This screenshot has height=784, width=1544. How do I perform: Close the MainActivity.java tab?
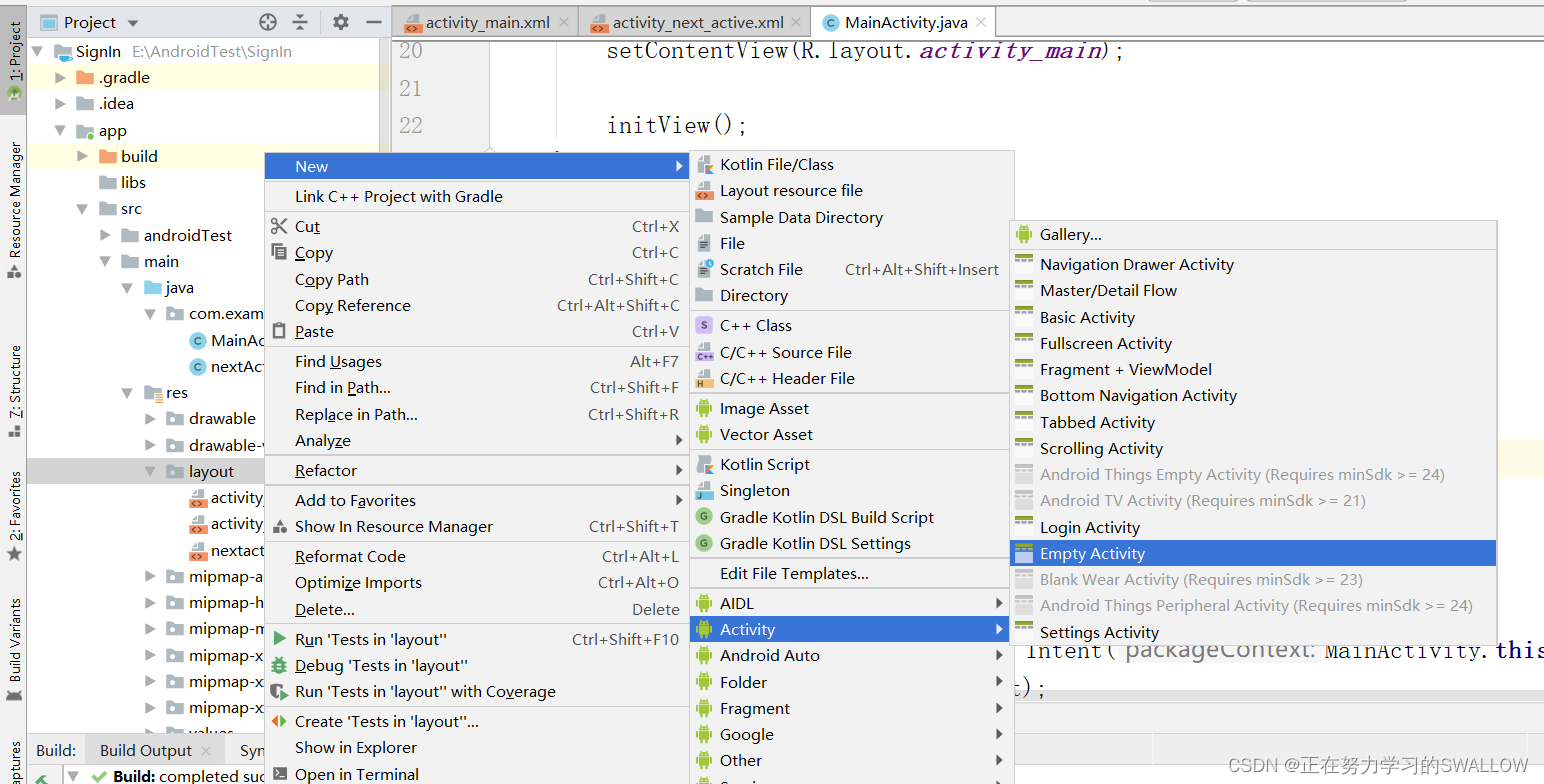[981, 22]
